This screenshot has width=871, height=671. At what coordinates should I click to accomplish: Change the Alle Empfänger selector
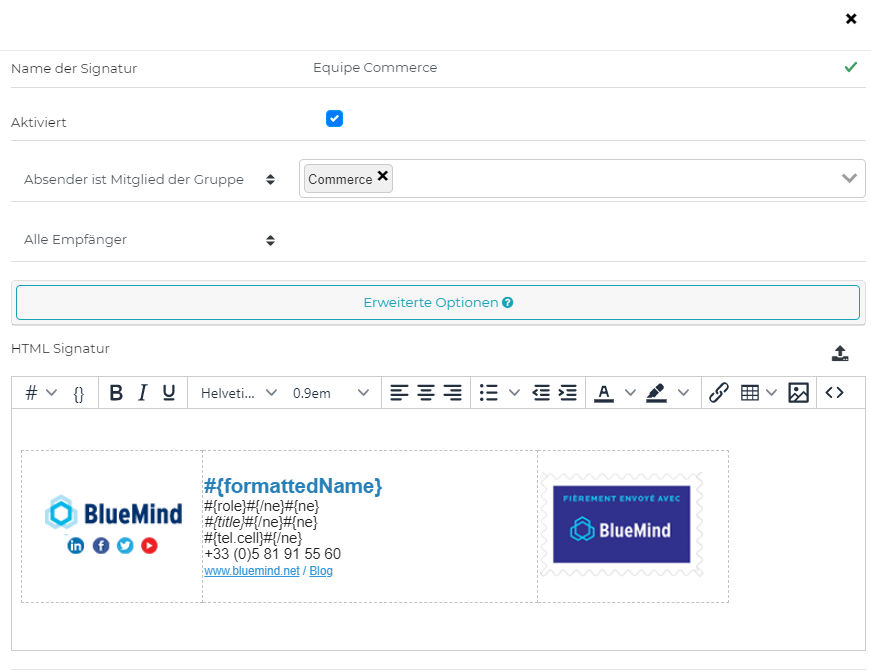pyautogui.click(x=150, y=240)
